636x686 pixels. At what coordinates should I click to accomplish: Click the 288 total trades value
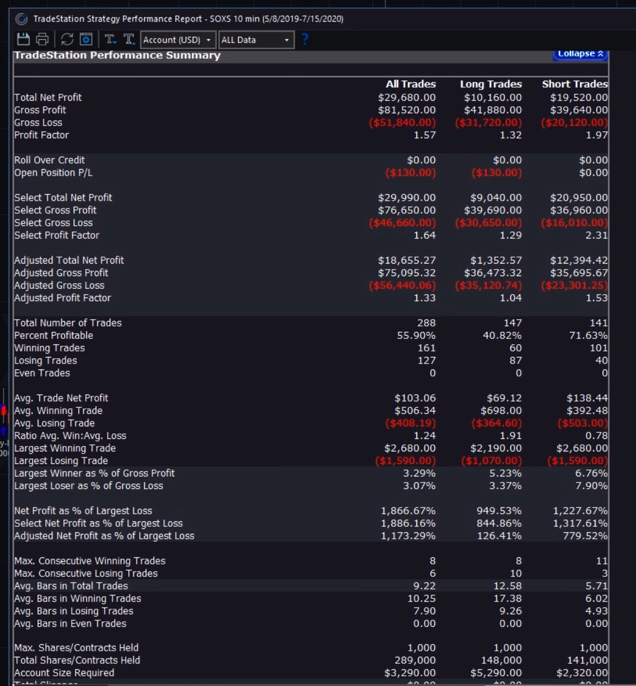[x=426, y=322]
